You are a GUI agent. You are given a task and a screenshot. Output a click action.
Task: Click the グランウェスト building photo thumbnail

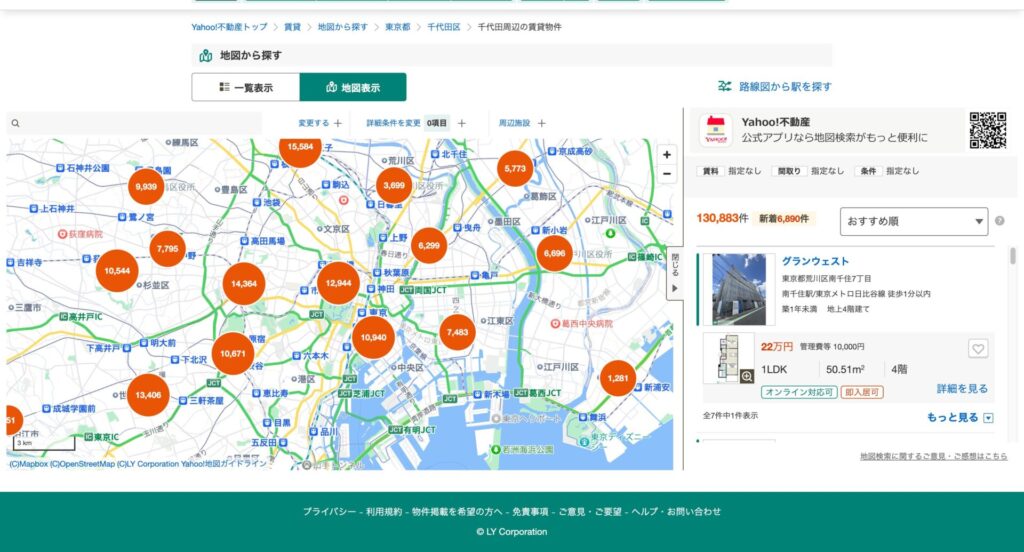coord(738,289)
